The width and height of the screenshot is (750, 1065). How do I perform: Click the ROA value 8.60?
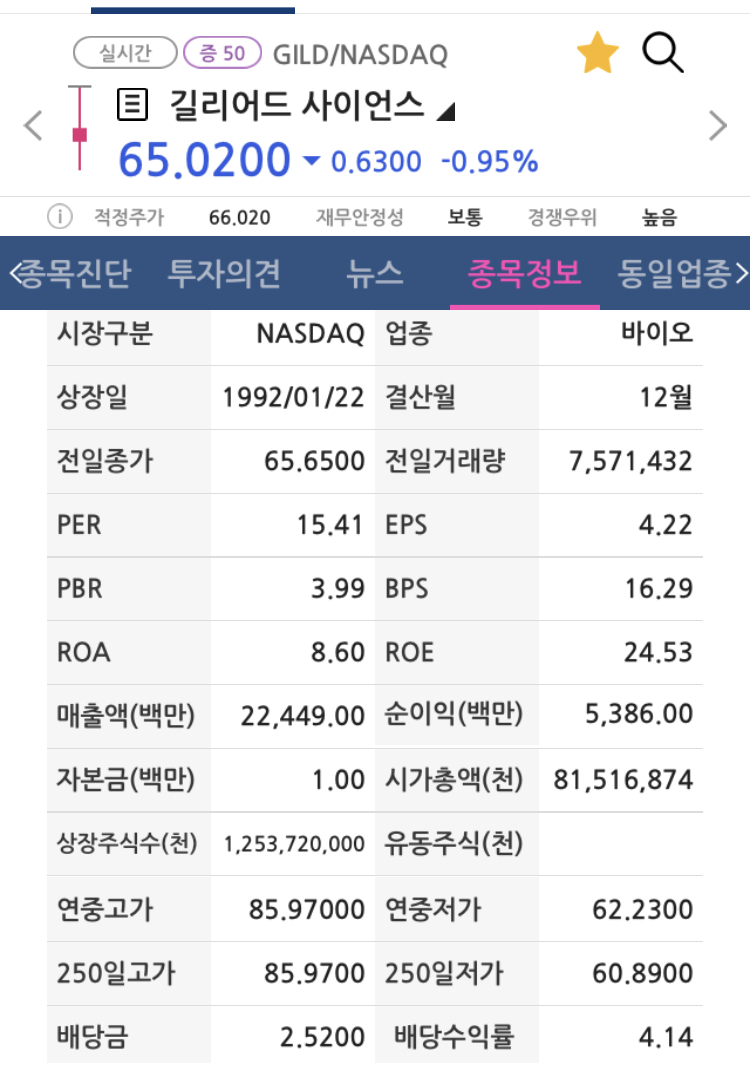point(338,652)
